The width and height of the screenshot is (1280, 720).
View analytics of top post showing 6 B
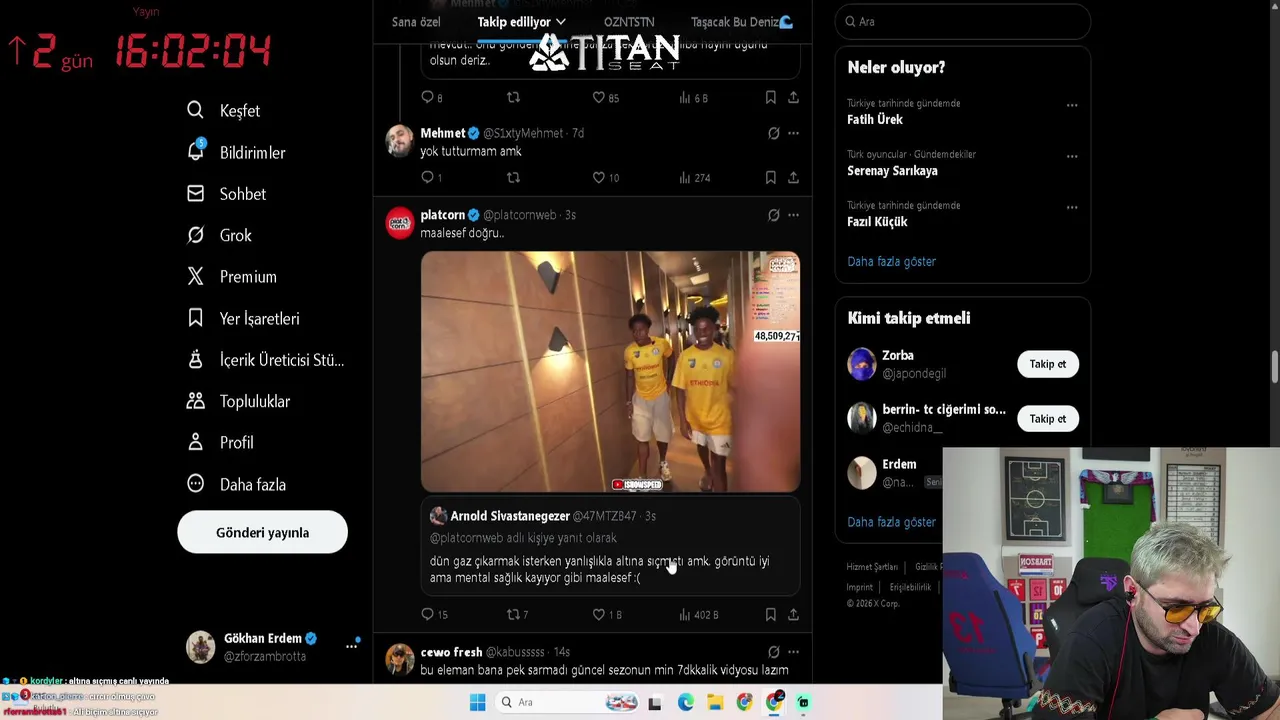pyautogui.click(x=693, y=97)
